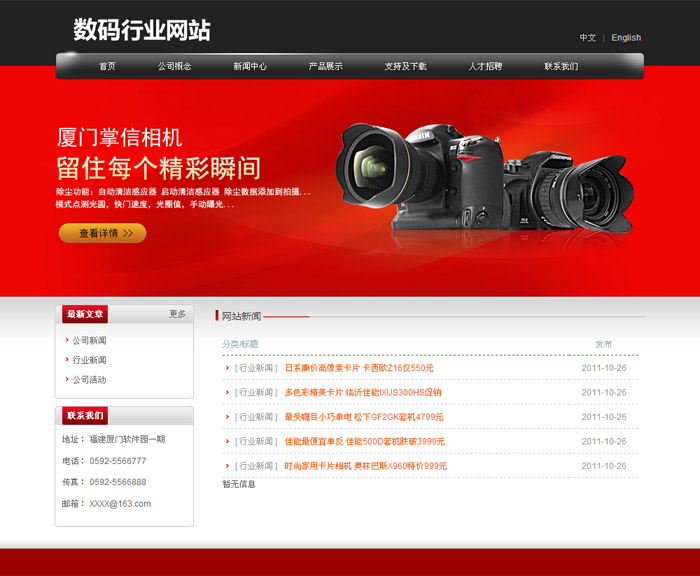Click [行业新闻] tag beside 奥林巴斯X960 article

pyautogui.click(x=256, y=466)
